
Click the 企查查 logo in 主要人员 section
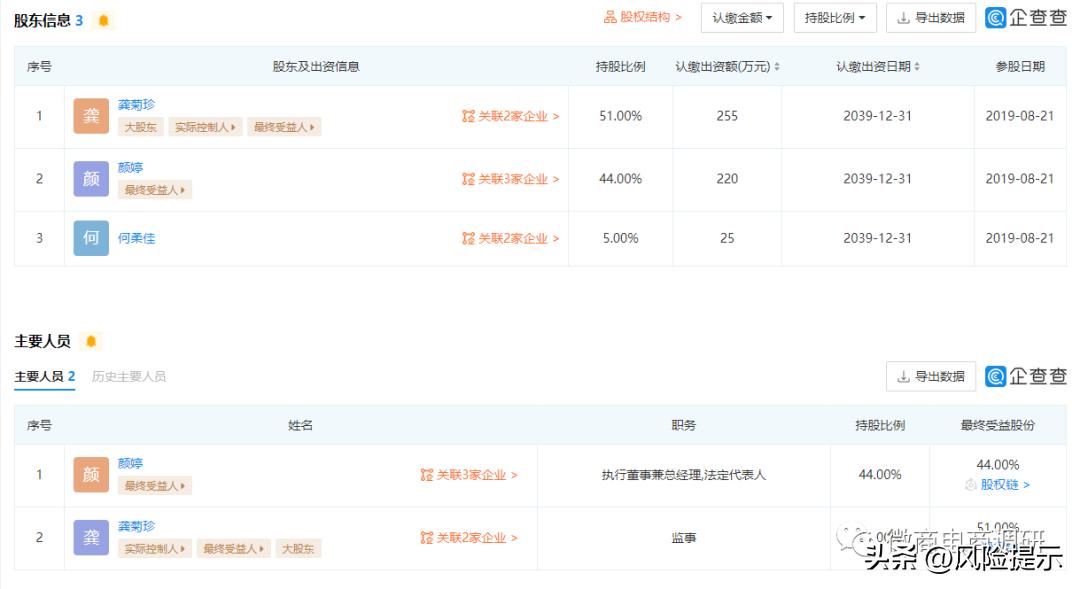1025,376
